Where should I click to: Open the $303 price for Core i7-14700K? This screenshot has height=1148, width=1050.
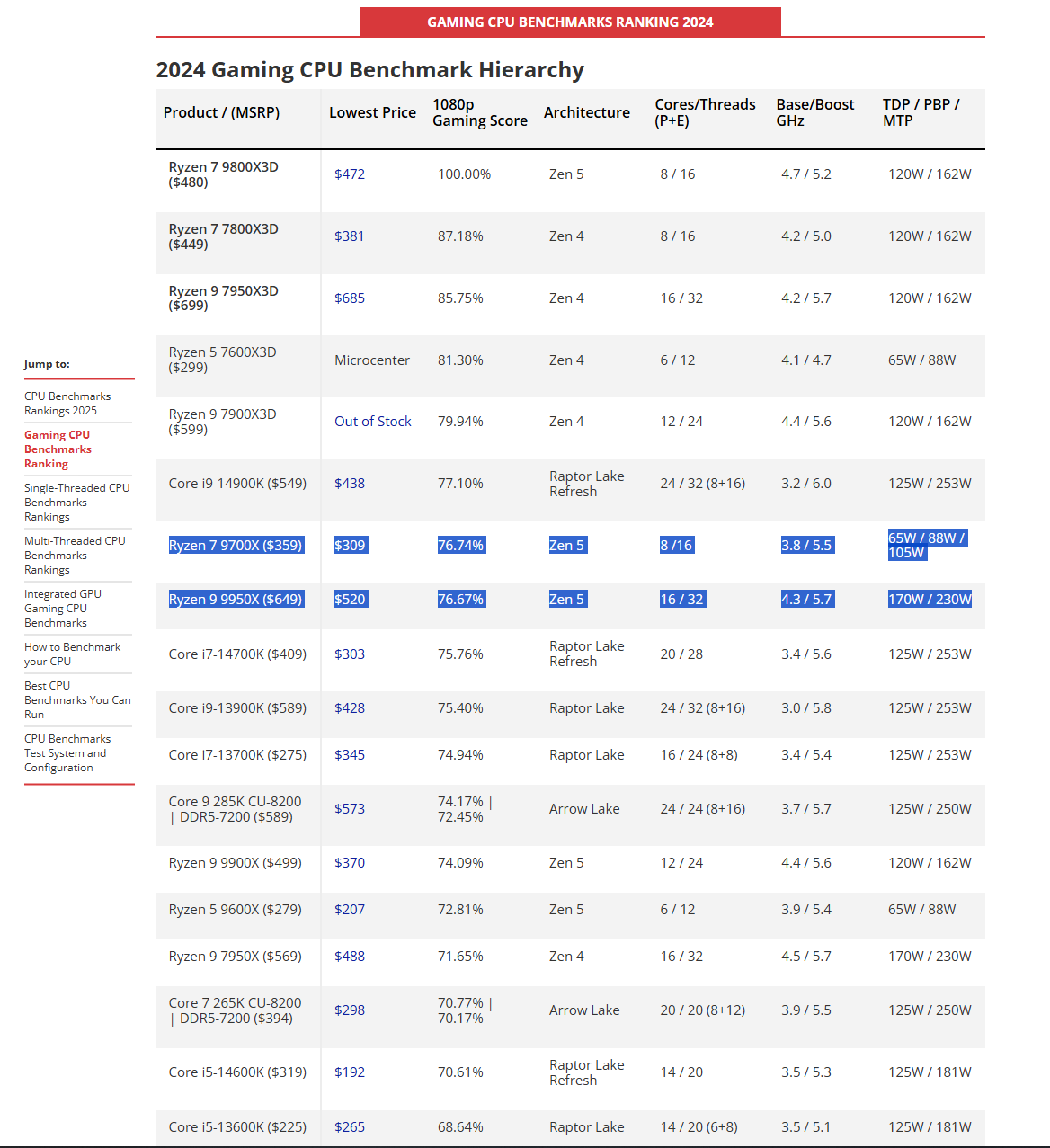(350, 654)
